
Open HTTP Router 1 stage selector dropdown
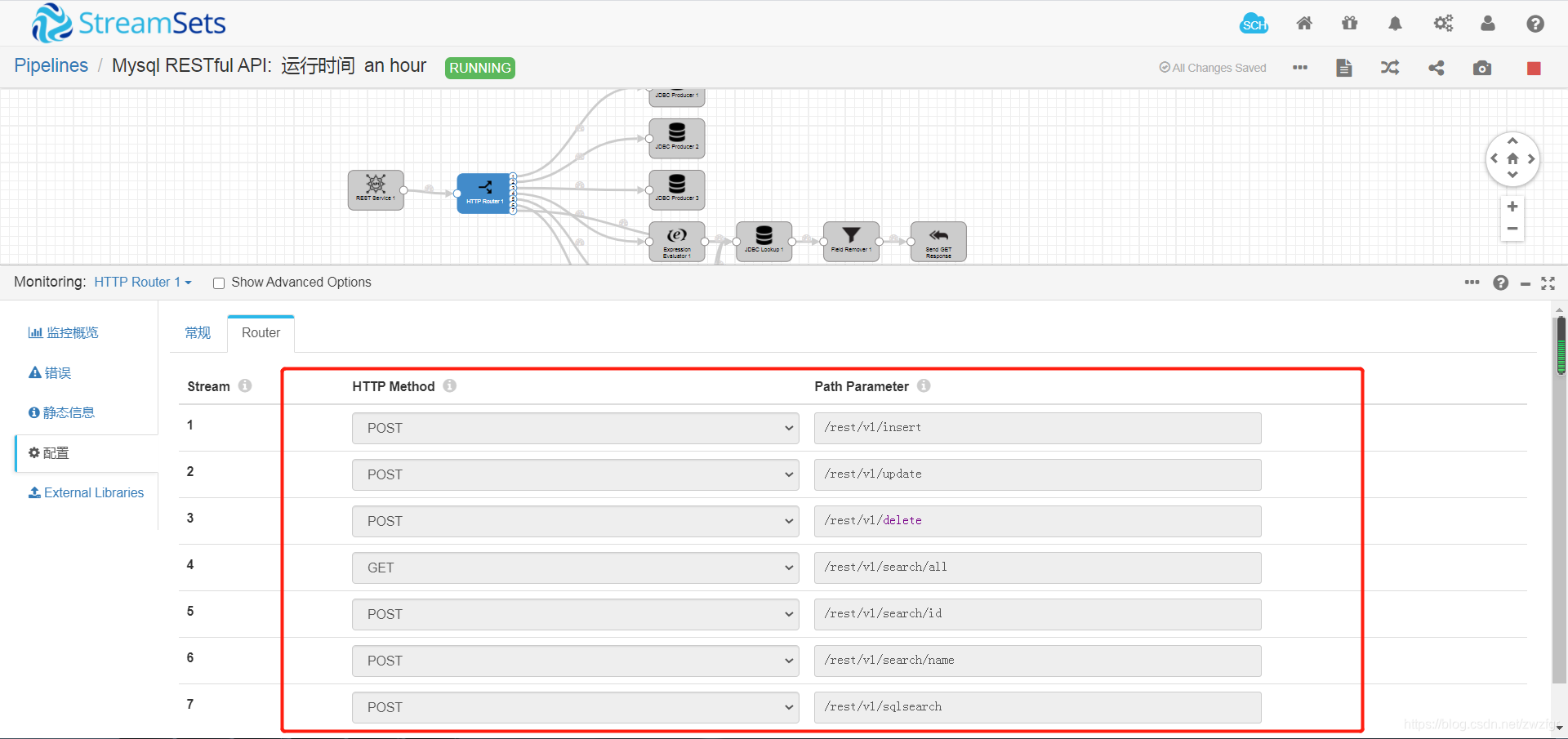143,282
